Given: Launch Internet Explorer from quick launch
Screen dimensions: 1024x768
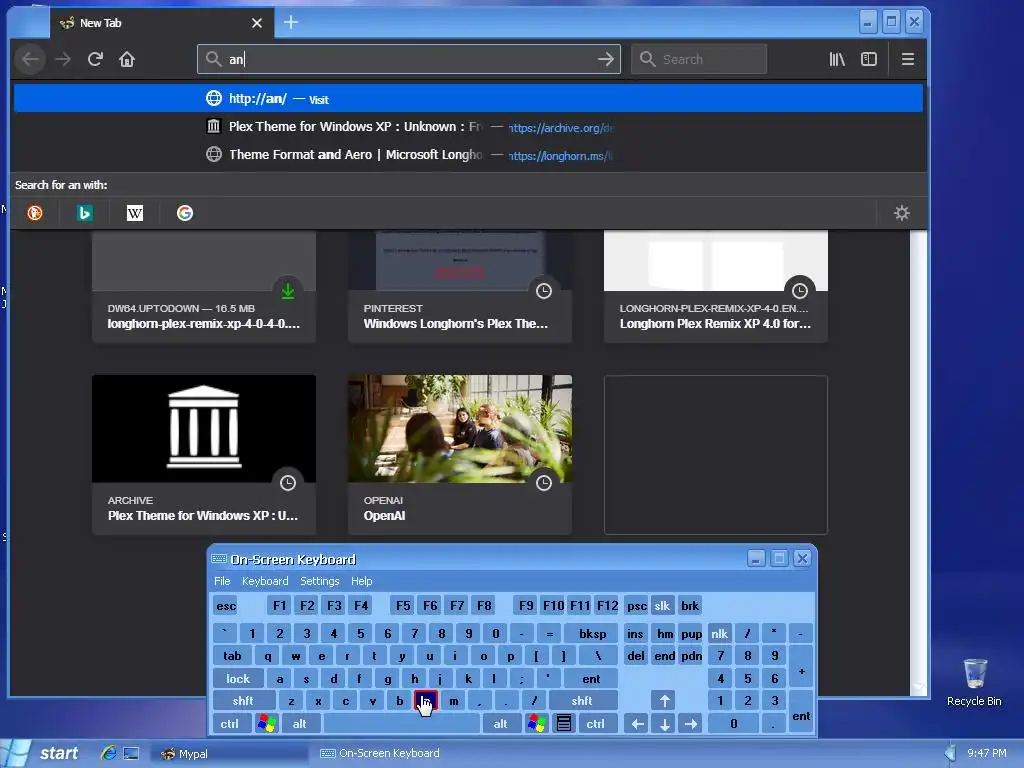Looking at the screenshot, I should 108,753.
